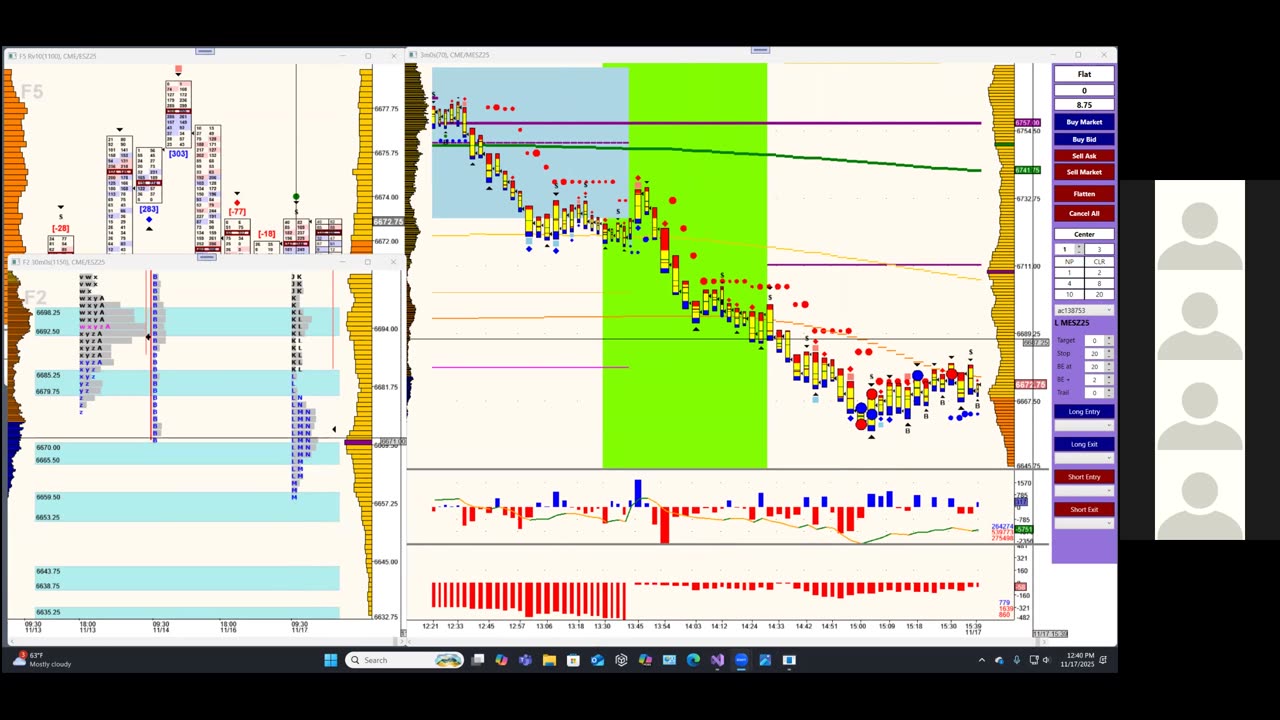Click the 6659.50 price level label
This screenshot has height=720, width=1280.
point(48,497)
